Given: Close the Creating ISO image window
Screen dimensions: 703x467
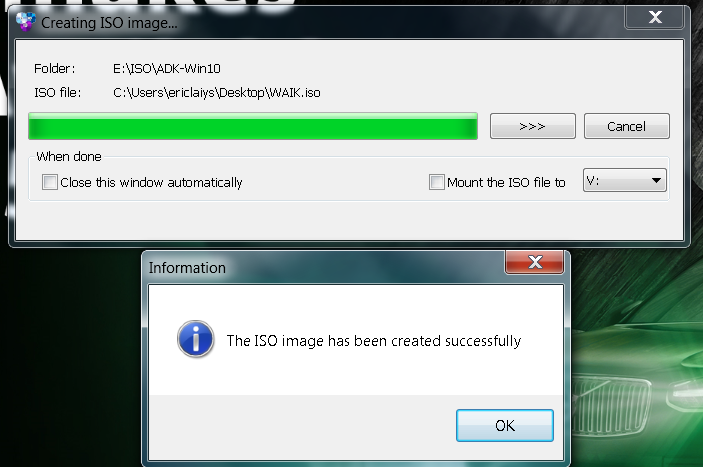Looking at the screenshot, I should pos(655,17).
